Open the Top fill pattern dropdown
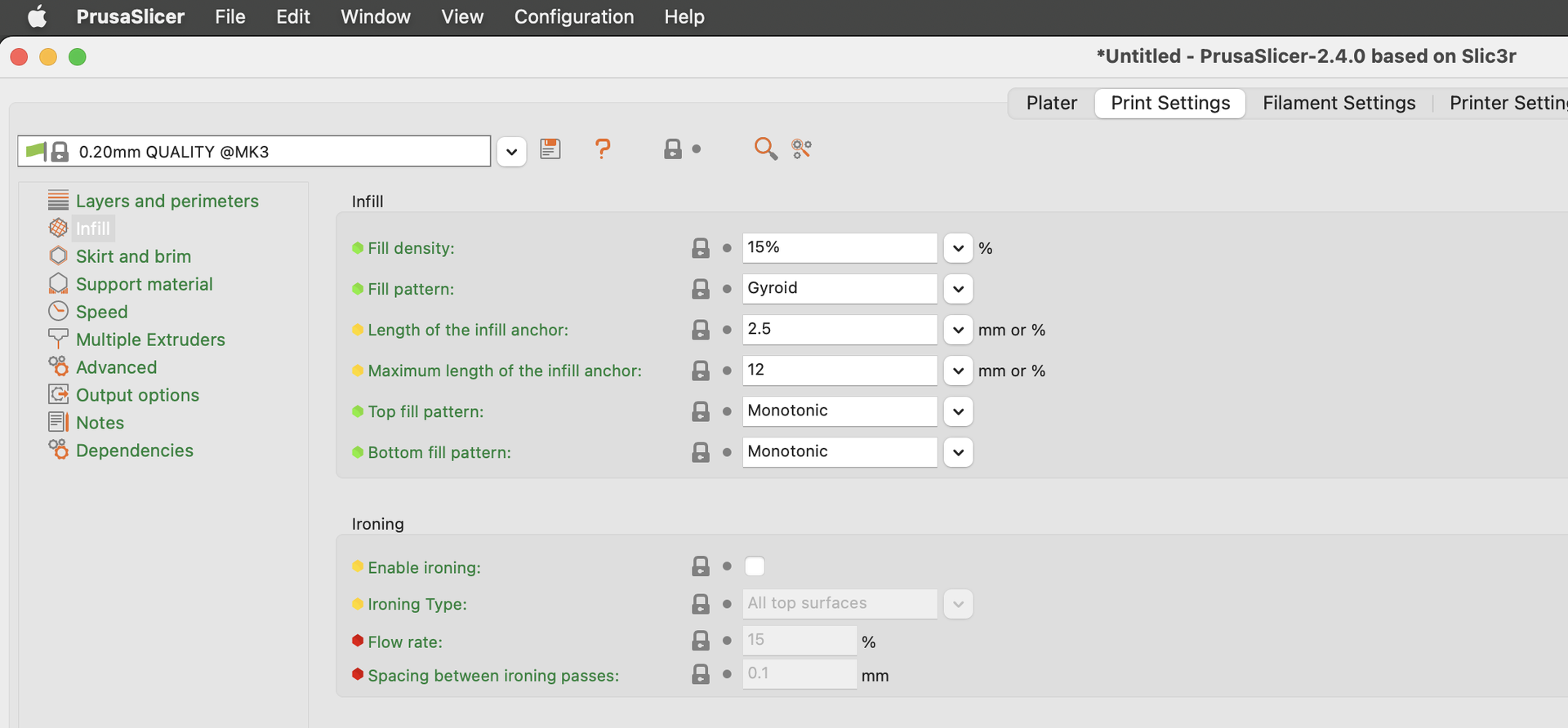The image size is (1568, 728). click(x=958, y=411)
